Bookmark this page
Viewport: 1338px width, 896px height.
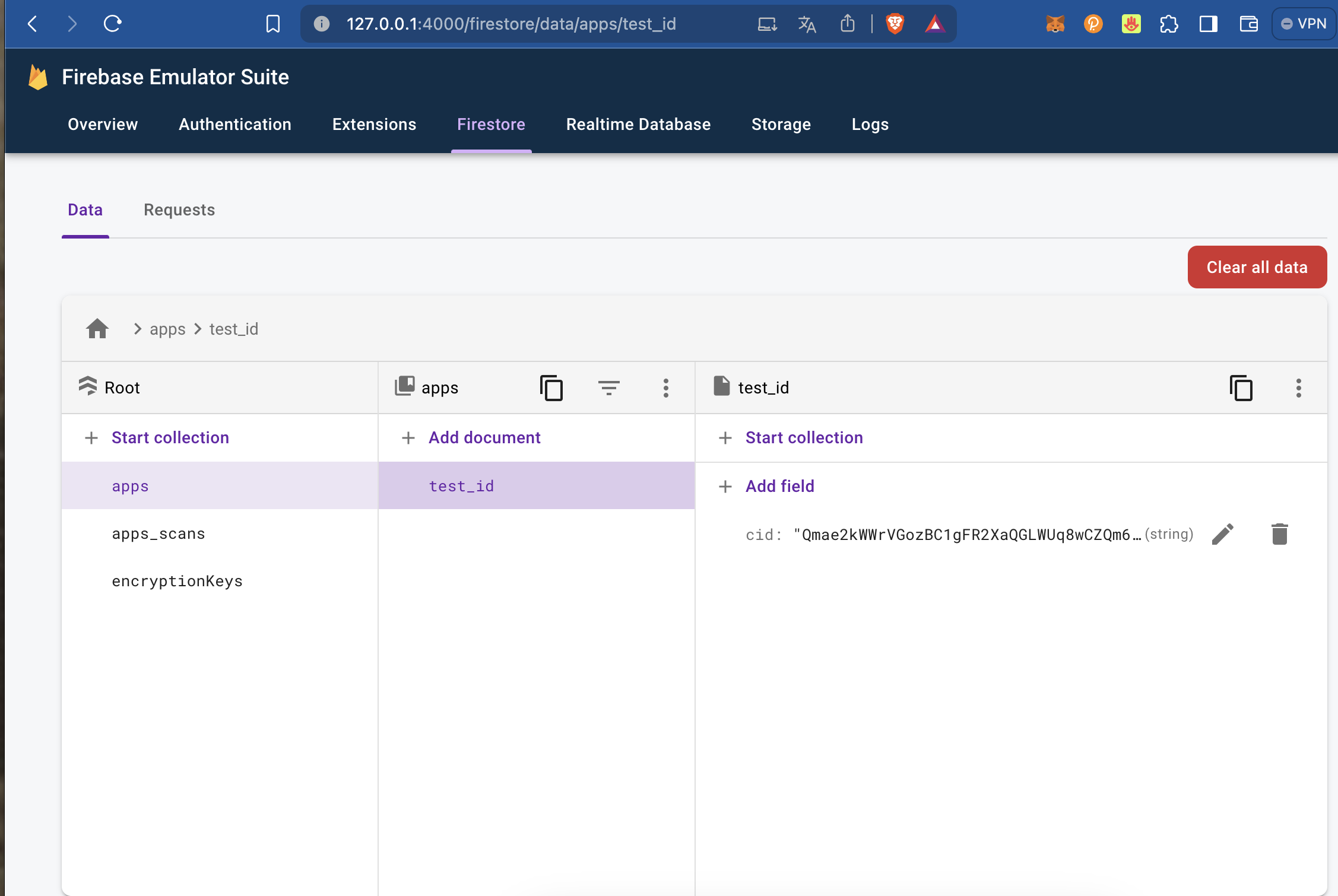[273, 24]
